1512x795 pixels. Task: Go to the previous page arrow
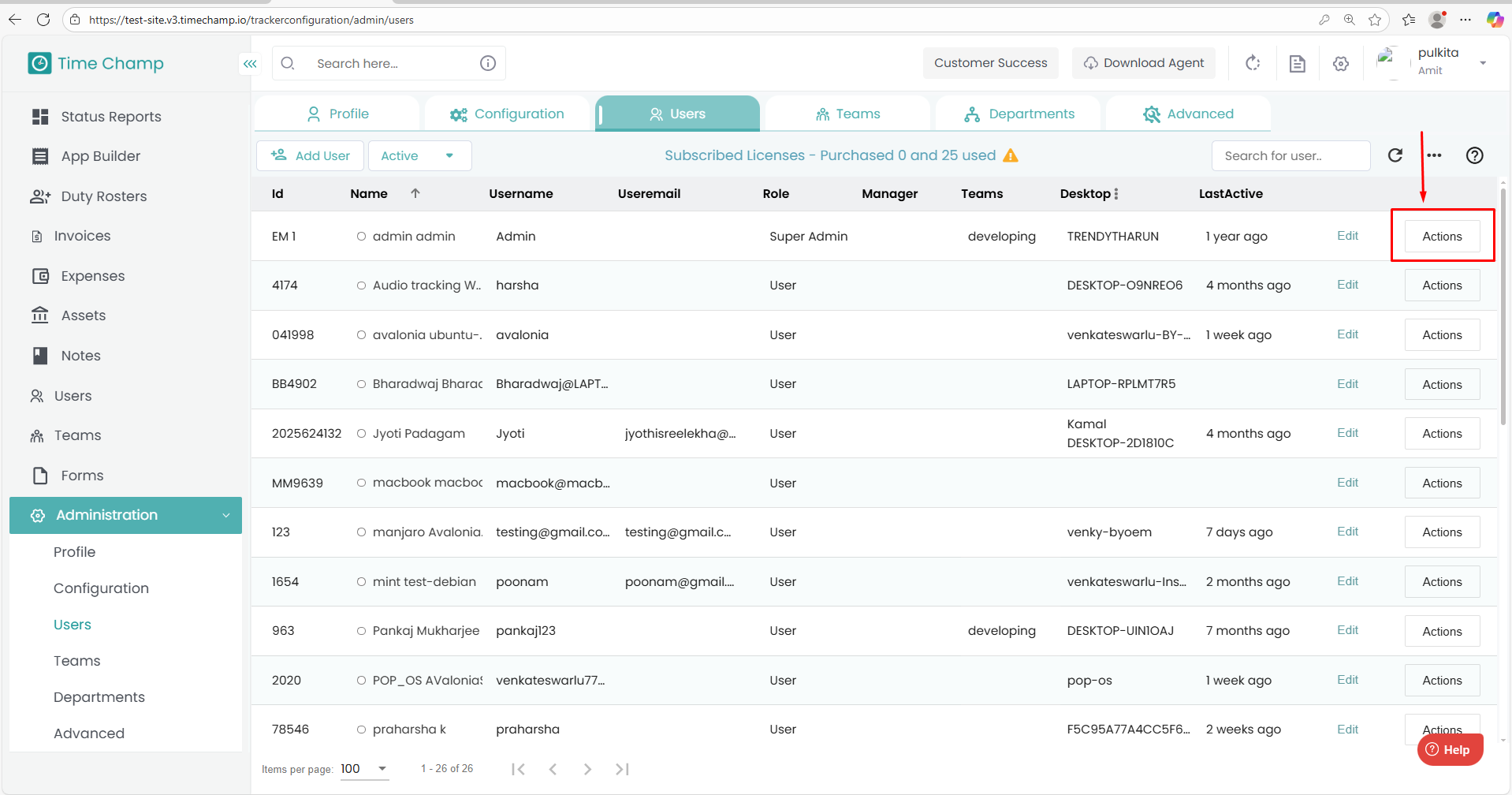pos(553,769)
